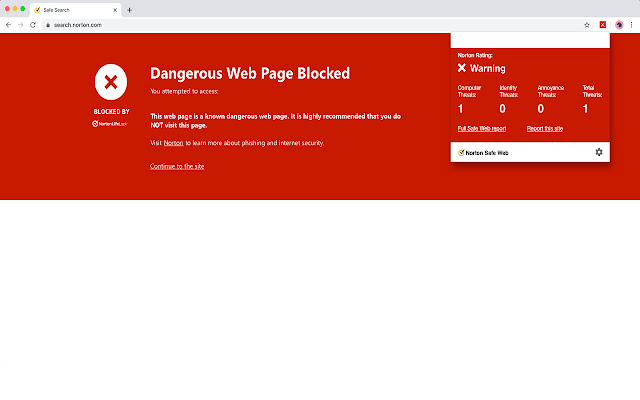This screenshot has height=400, width=640.
Task: Click the blocked red X circle icon
Action: (x=111, y=82)
